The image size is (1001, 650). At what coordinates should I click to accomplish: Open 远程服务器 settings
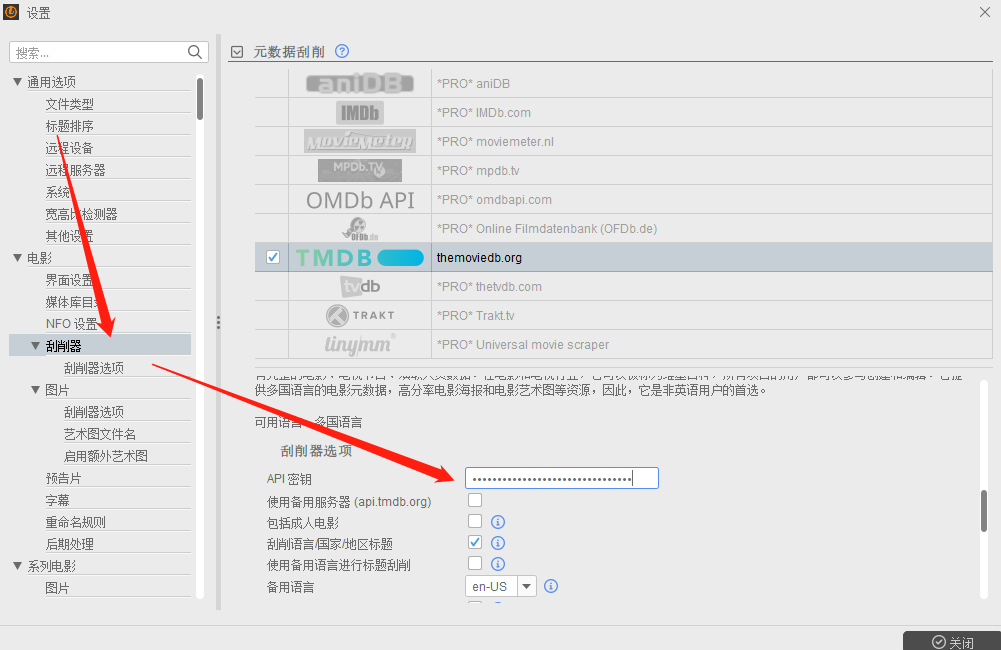tap(75, 170)
